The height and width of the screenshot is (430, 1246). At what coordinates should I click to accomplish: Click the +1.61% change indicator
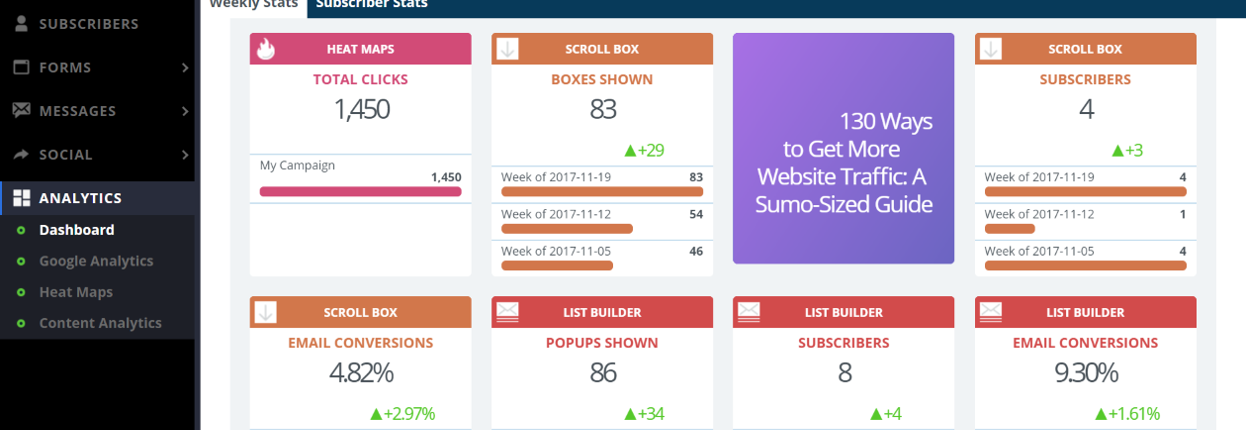1127,414
